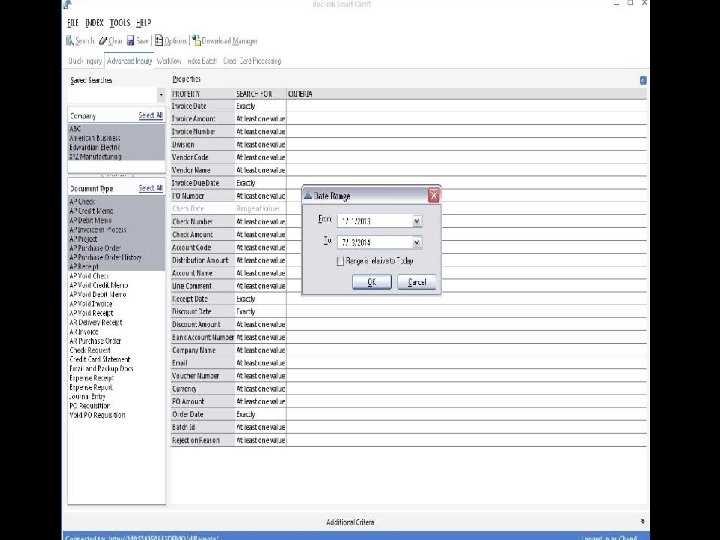Open the To date dropdown
This screenshot has width=720, height=540.
point(416,242)
